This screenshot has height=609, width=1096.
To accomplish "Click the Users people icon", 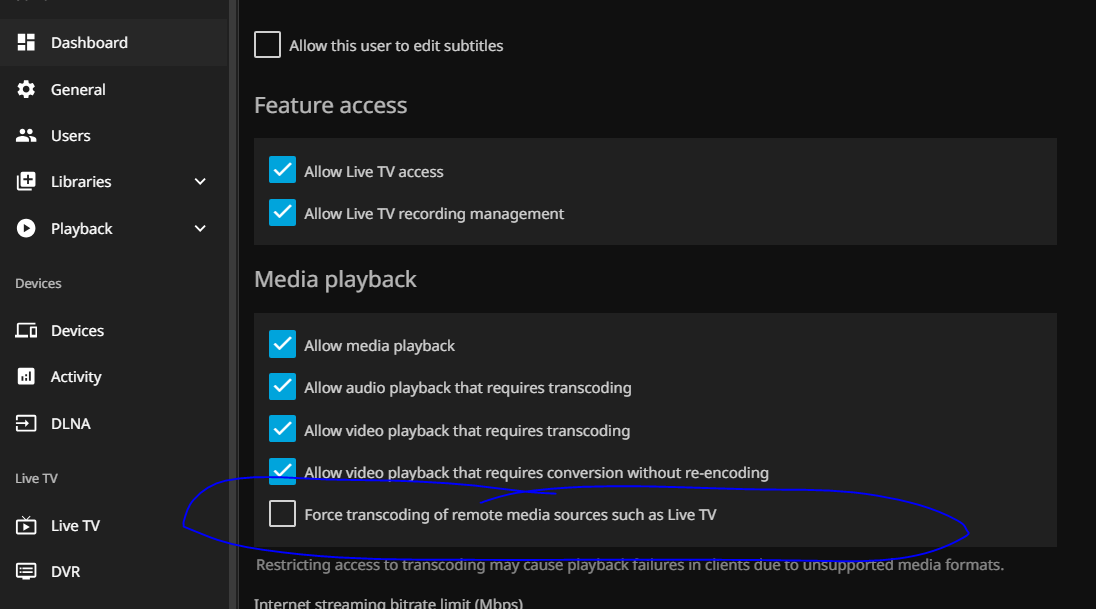I will 27,136.
